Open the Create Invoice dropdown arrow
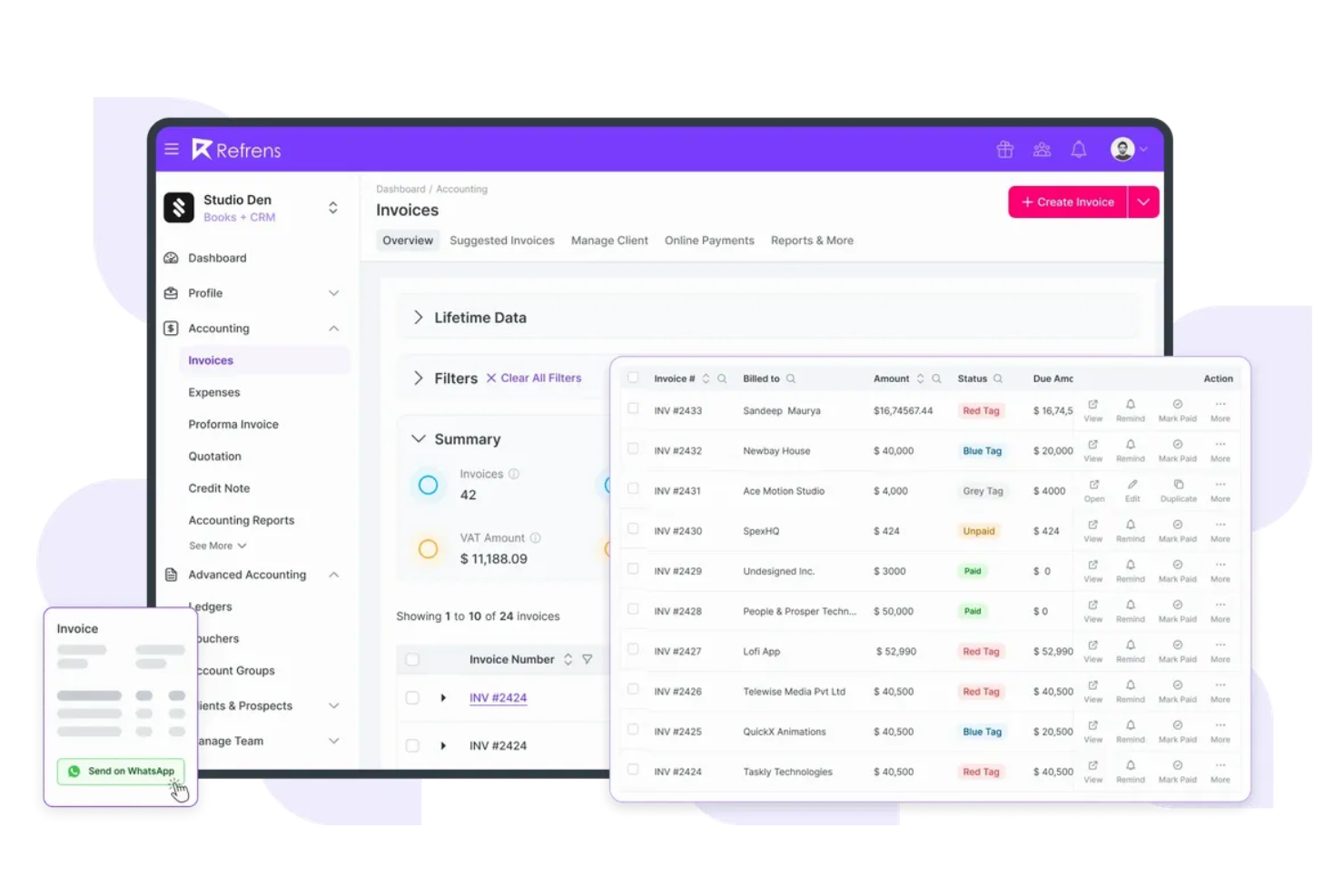The height and width of the screenshot is (896, 1344). [x=1143, y=202]
